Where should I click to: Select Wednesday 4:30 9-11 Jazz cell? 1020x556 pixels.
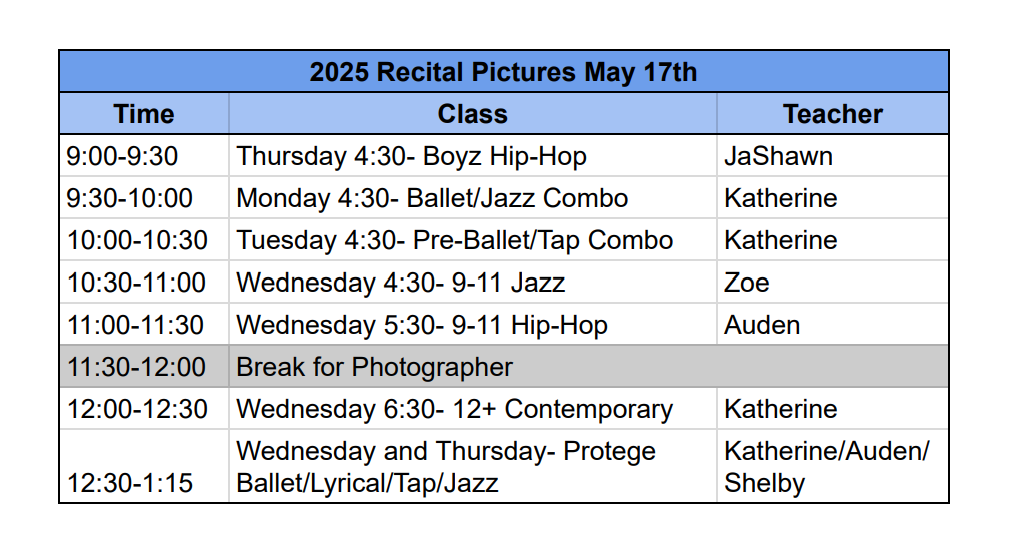pyautogui.click(x=400, y=283)
